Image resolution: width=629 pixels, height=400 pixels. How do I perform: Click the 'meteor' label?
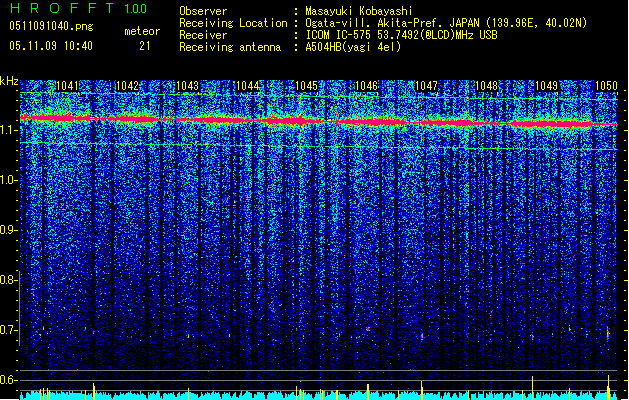[142, 31]
